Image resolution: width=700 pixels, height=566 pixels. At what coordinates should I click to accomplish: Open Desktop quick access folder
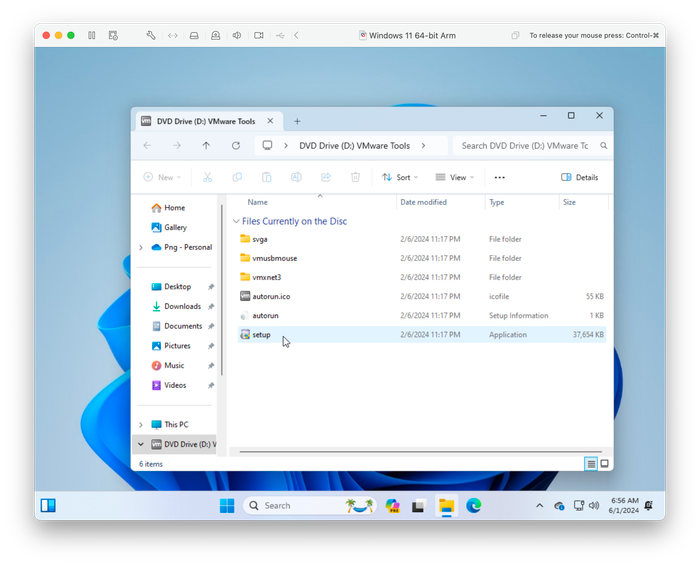pyautogui.click(x=178, y=287)
